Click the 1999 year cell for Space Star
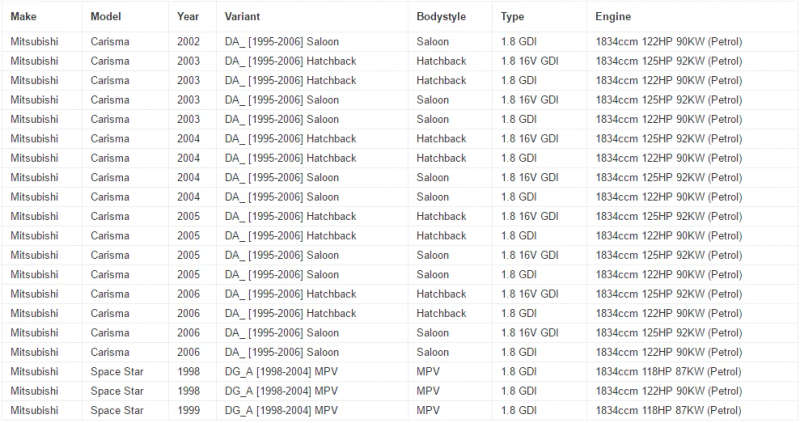 pyautogui.click(x=188, y=410)
